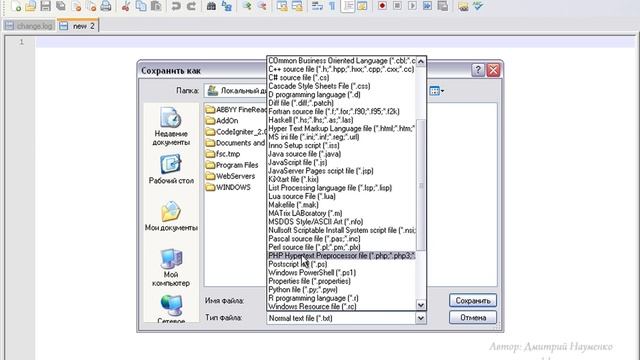Screen dimensions: 640x360
Task: Switch to the new 2 tab
Action: (78, 26)
